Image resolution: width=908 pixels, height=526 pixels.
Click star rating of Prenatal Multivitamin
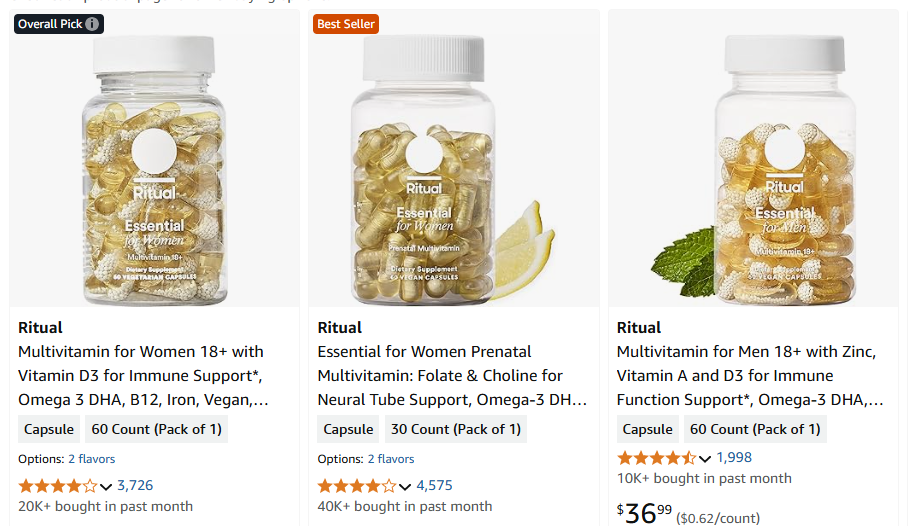356,486
